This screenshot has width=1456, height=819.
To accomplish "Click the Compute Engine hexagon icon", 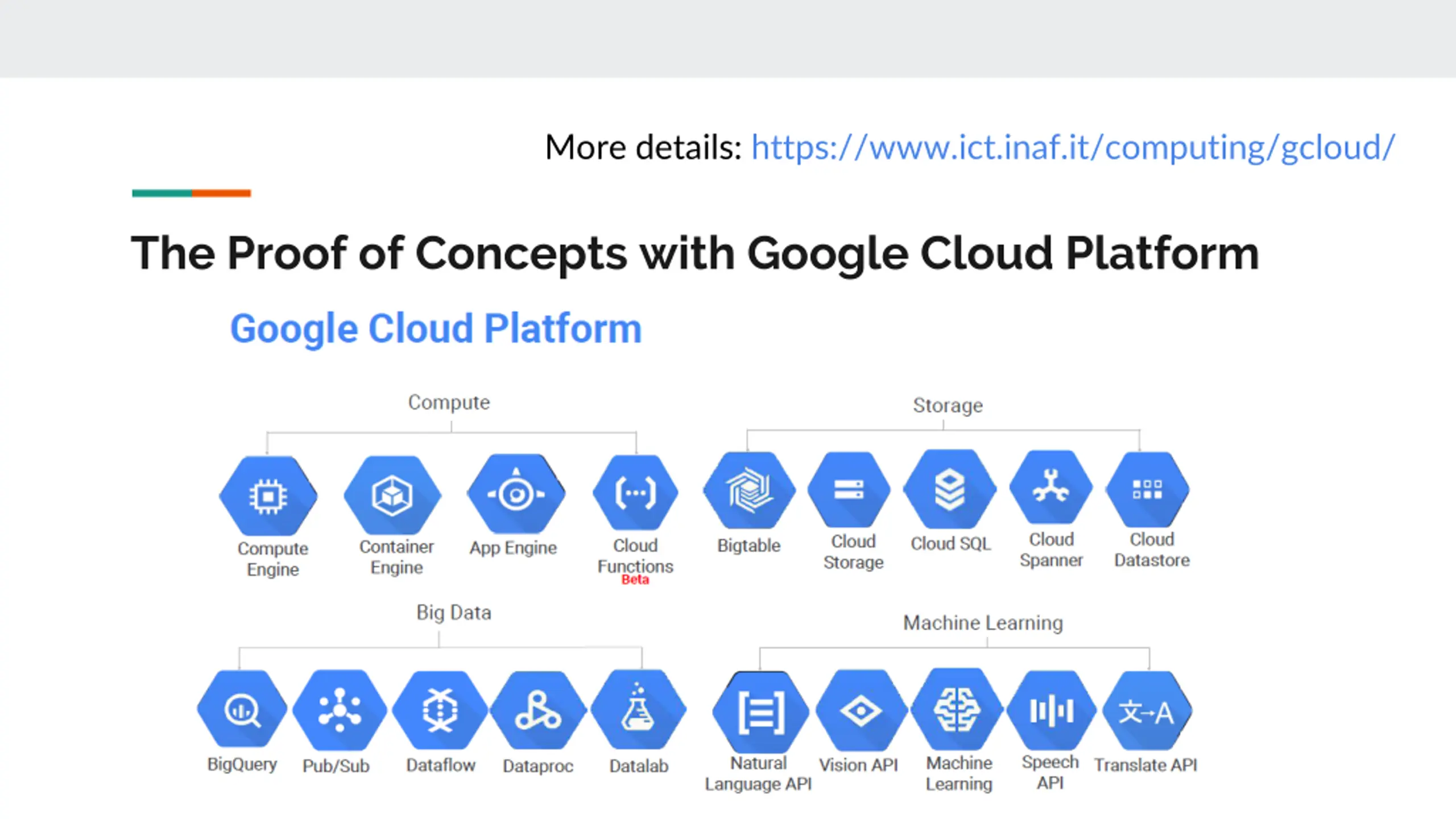I will click(x=268, y=496).
